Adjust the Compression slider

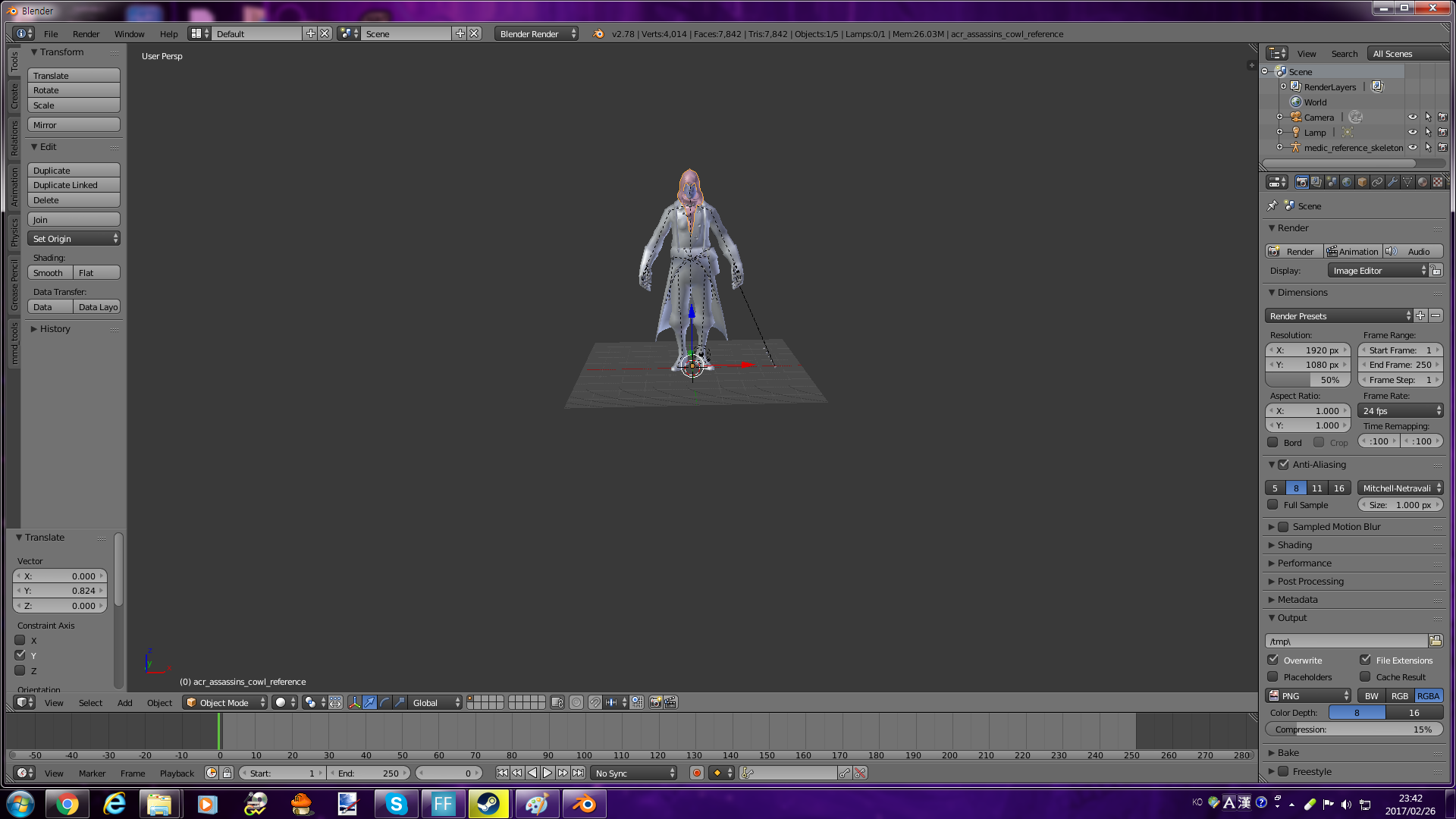click(1354, 730)
